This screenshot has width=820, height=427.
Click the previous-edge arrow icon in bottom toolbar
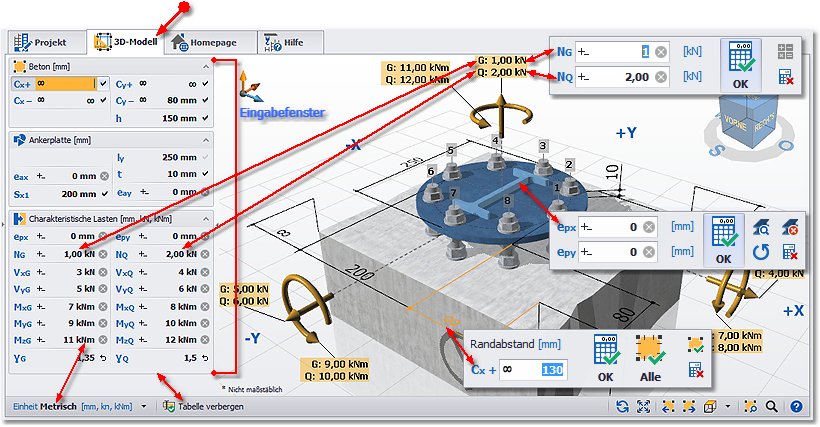click(668, 406)
